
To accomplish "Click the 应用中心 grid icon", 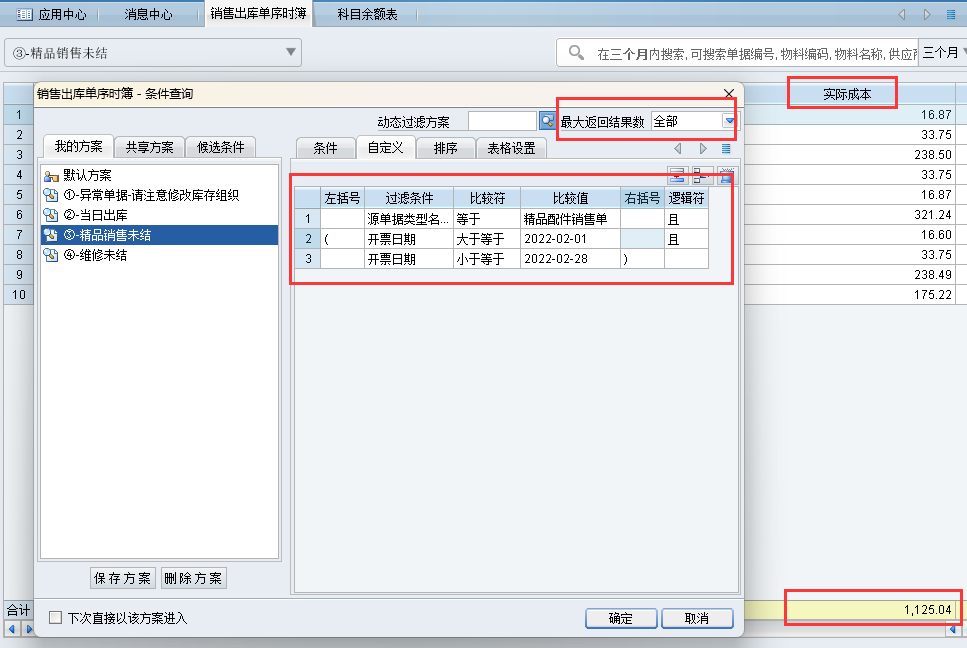I will pos(24,14).
